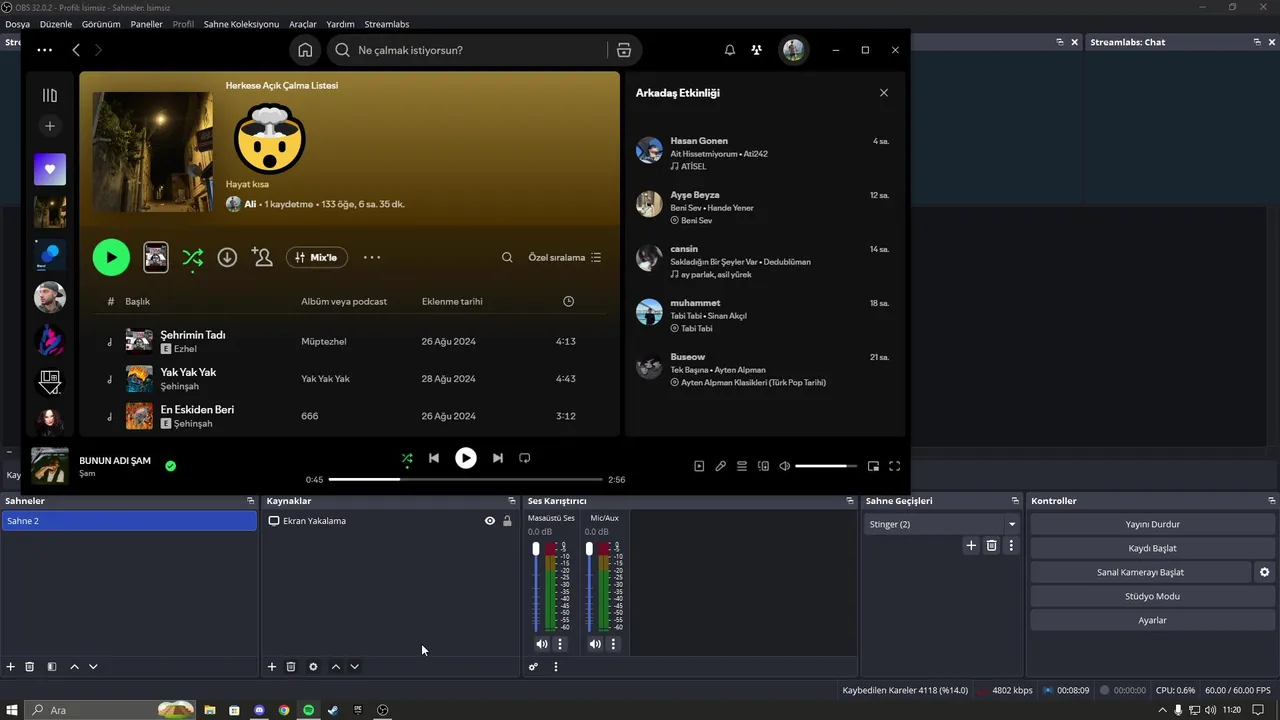This screenshot has height=720, width=1280.
Task: Skip to next track
Action: [x=498, y=458]
